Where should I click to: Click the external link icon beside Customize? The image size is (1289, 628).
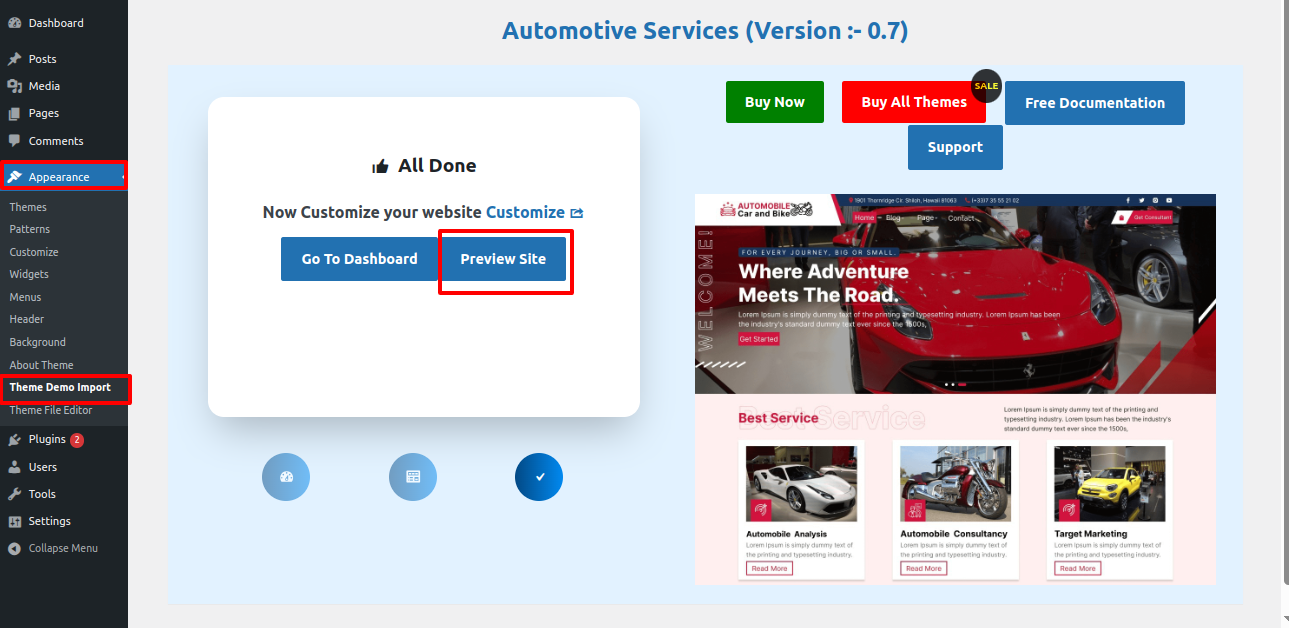(x=577, y=213)
